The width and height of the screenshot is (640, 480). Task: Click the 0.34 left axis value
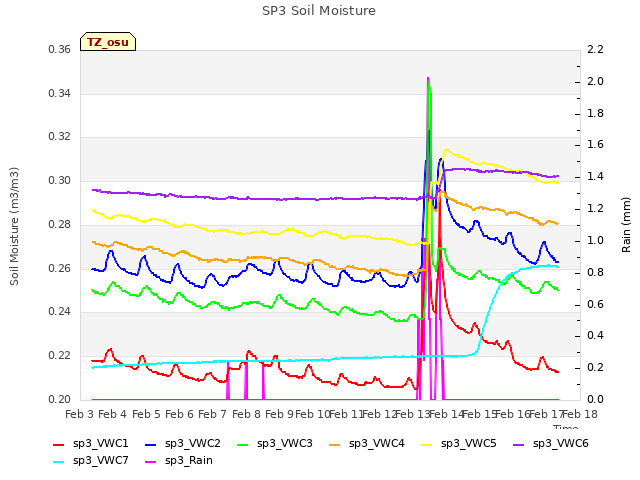pyautogui.click(x=60, y=93)
